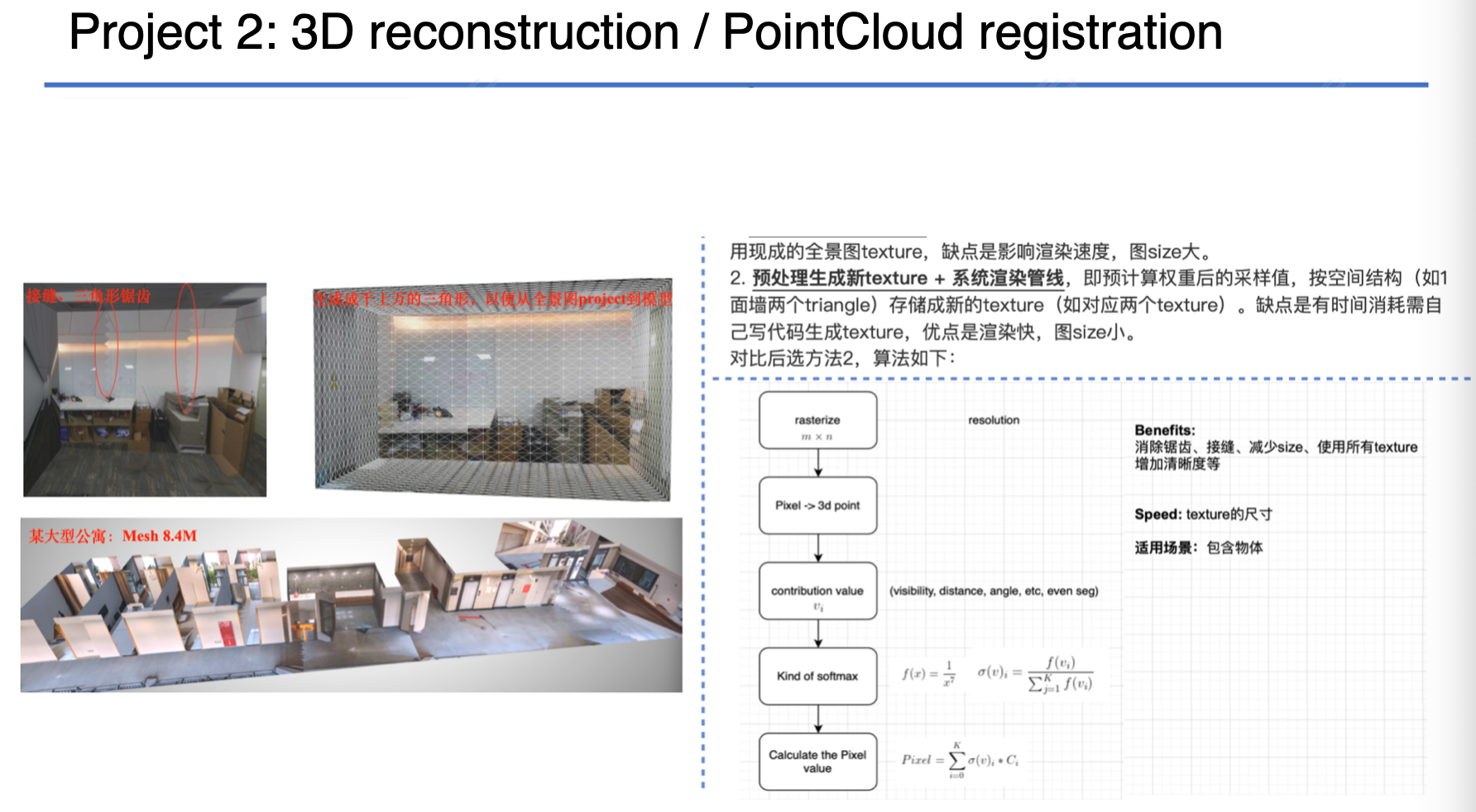This screenshot has width=1476, height=812.
Task: Click the Pixel summation formula
Action: pyautogui.click(x=960, y=760)
